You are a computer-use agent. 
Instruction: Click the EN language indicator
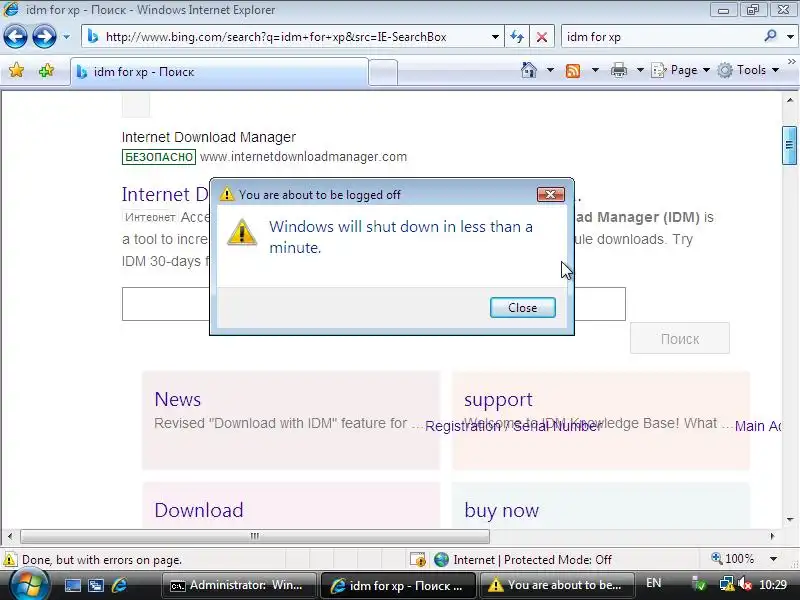(x=654, y=583)
